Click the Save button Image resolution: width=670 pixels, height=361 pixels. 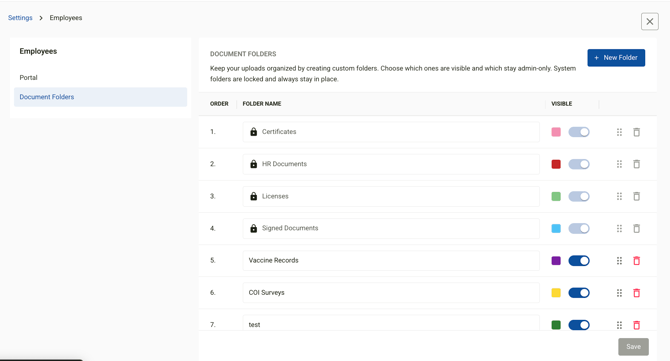click(633, 346)
